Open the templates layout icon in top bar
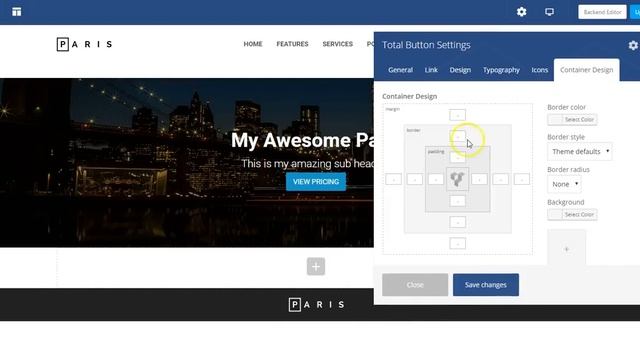 (x=17, y=12)
